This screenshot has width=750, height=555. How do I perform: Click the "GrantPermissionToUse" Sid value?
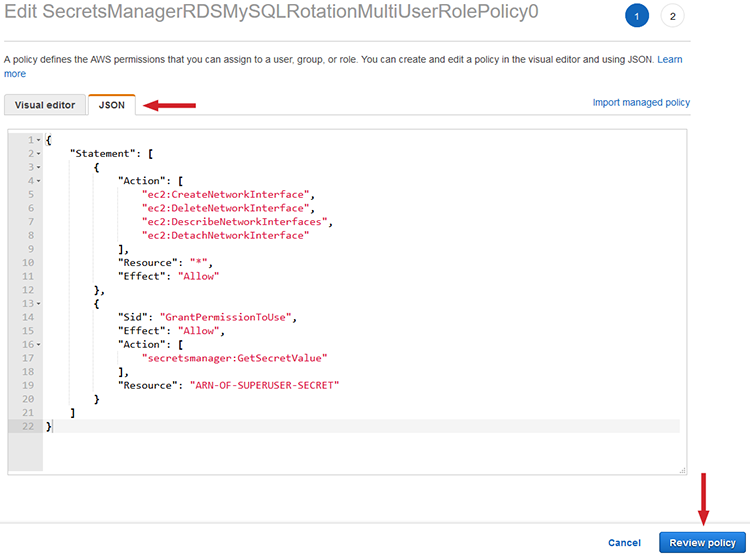pyautogui.click(x=225, y=317)
